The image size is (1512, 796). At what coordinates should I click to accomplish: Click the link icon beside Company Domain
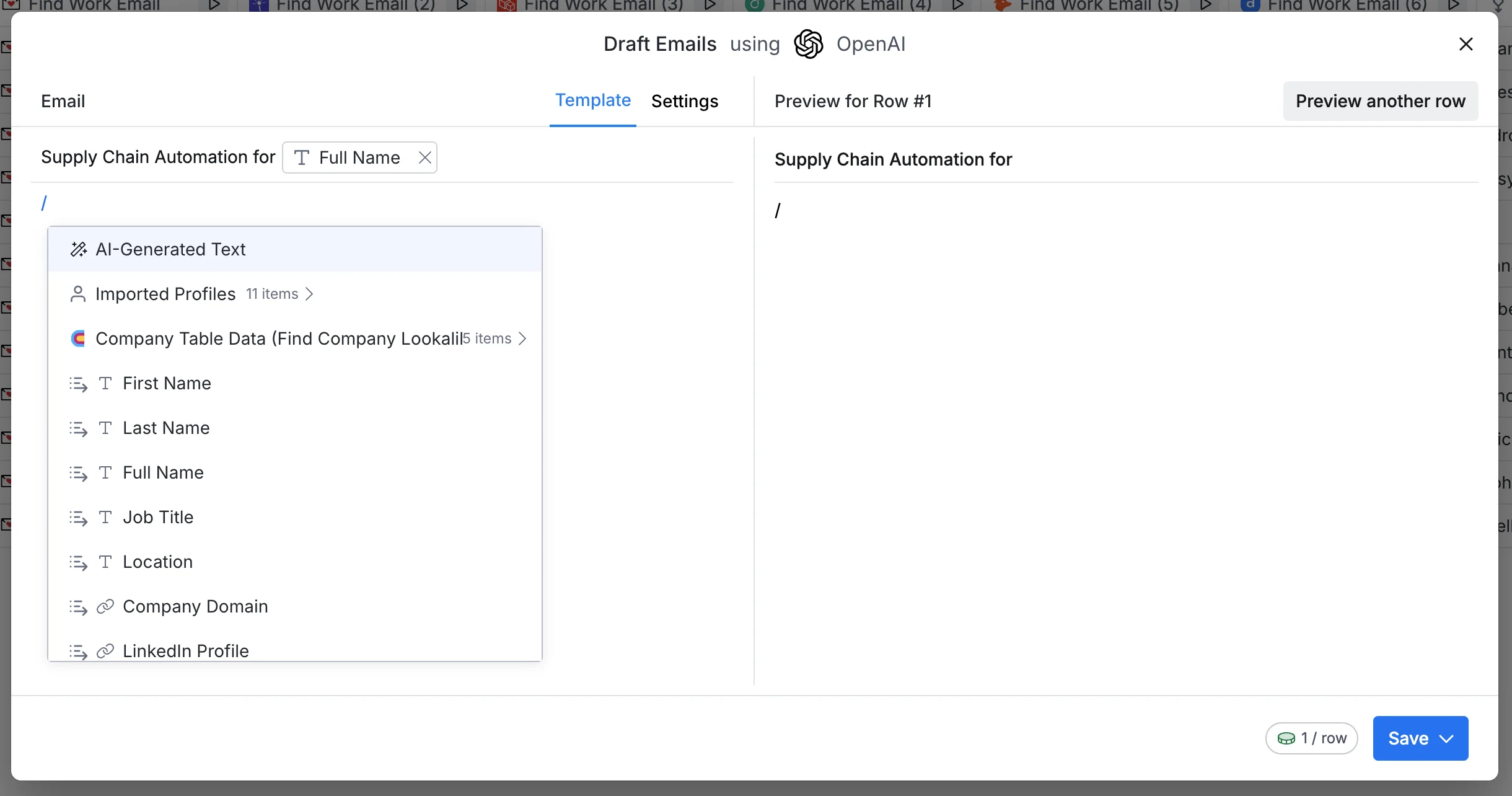[105, 606]
